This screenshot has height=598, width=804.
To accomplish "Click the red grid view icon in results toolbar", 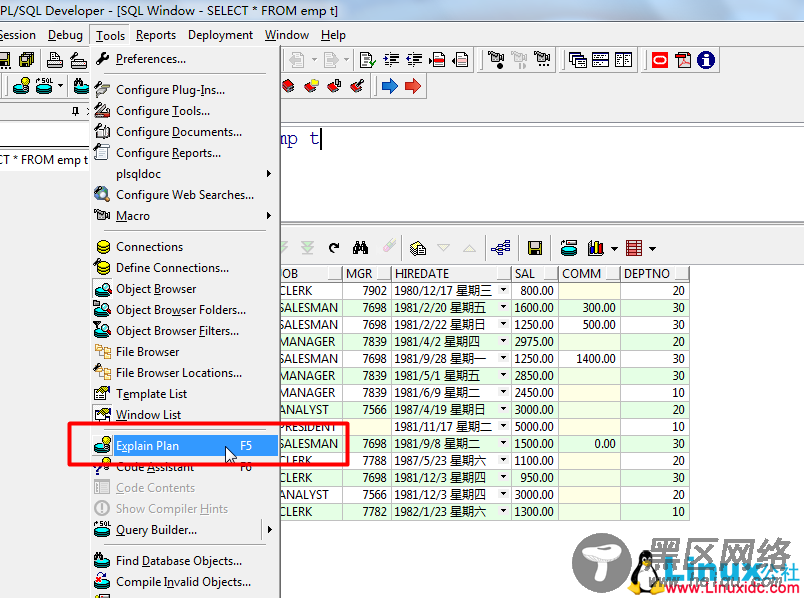I will [634, 248].
